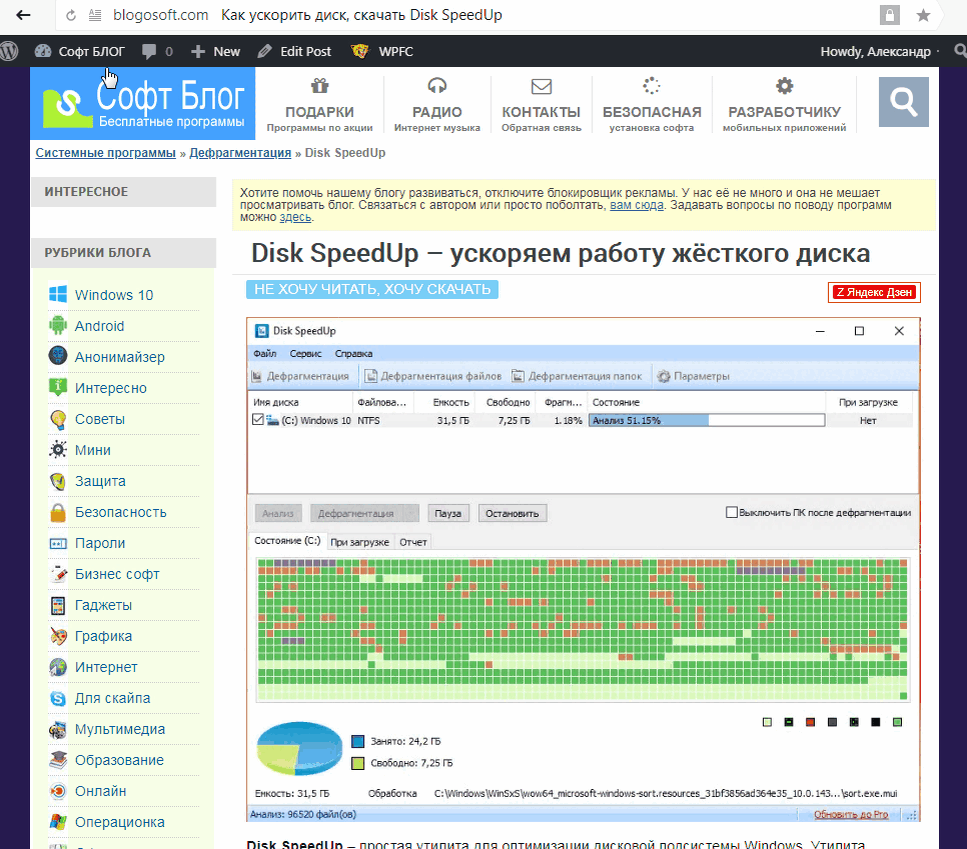The height and width of the screenshot is (849, 967).
Task: Click Обновить до Pro link
Action: [x=851, y=814]
